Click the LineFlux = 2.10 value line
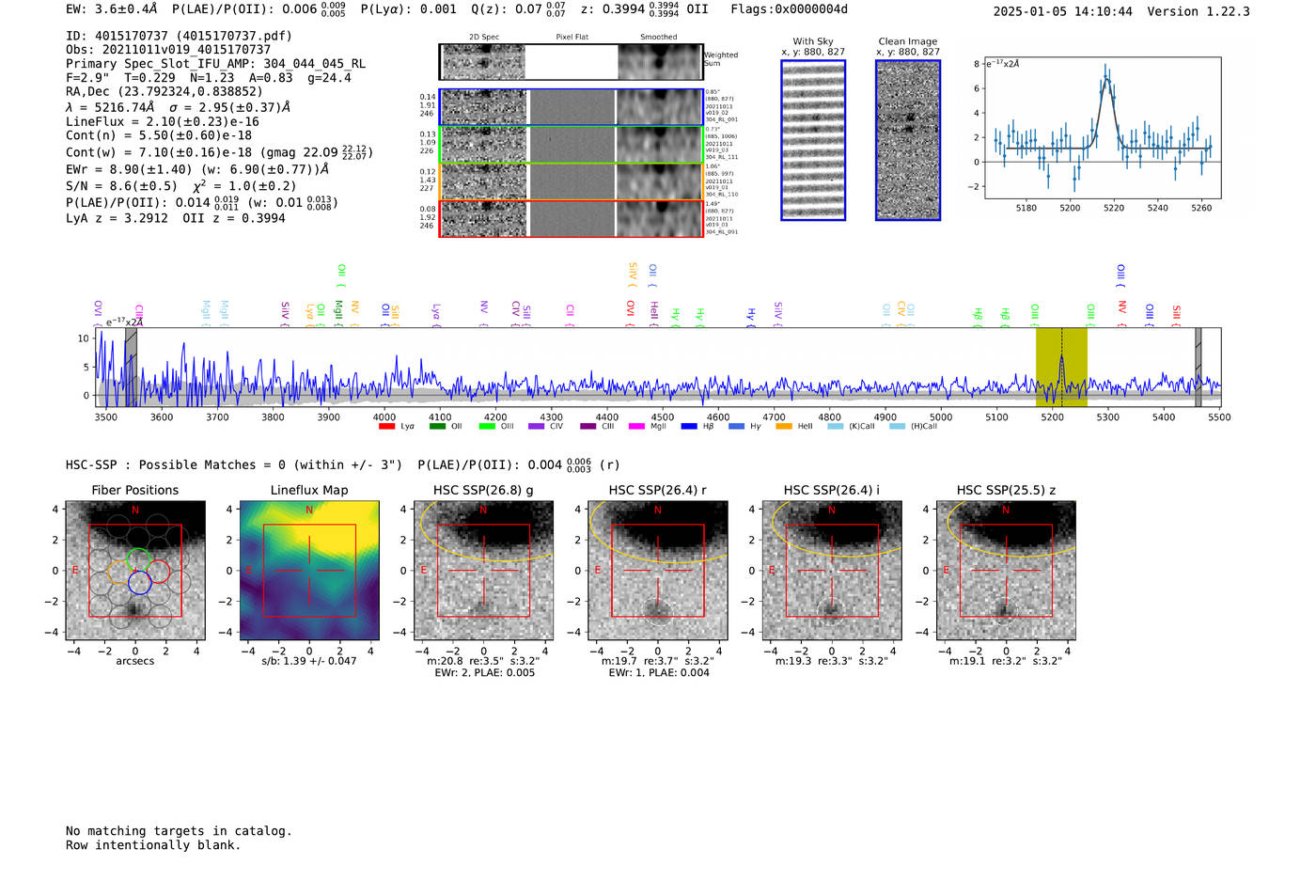 [163, 122]
